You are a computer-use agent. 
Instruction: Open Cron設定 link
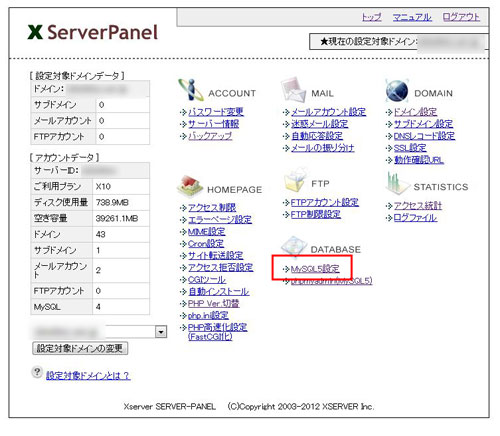pos(206,244)
